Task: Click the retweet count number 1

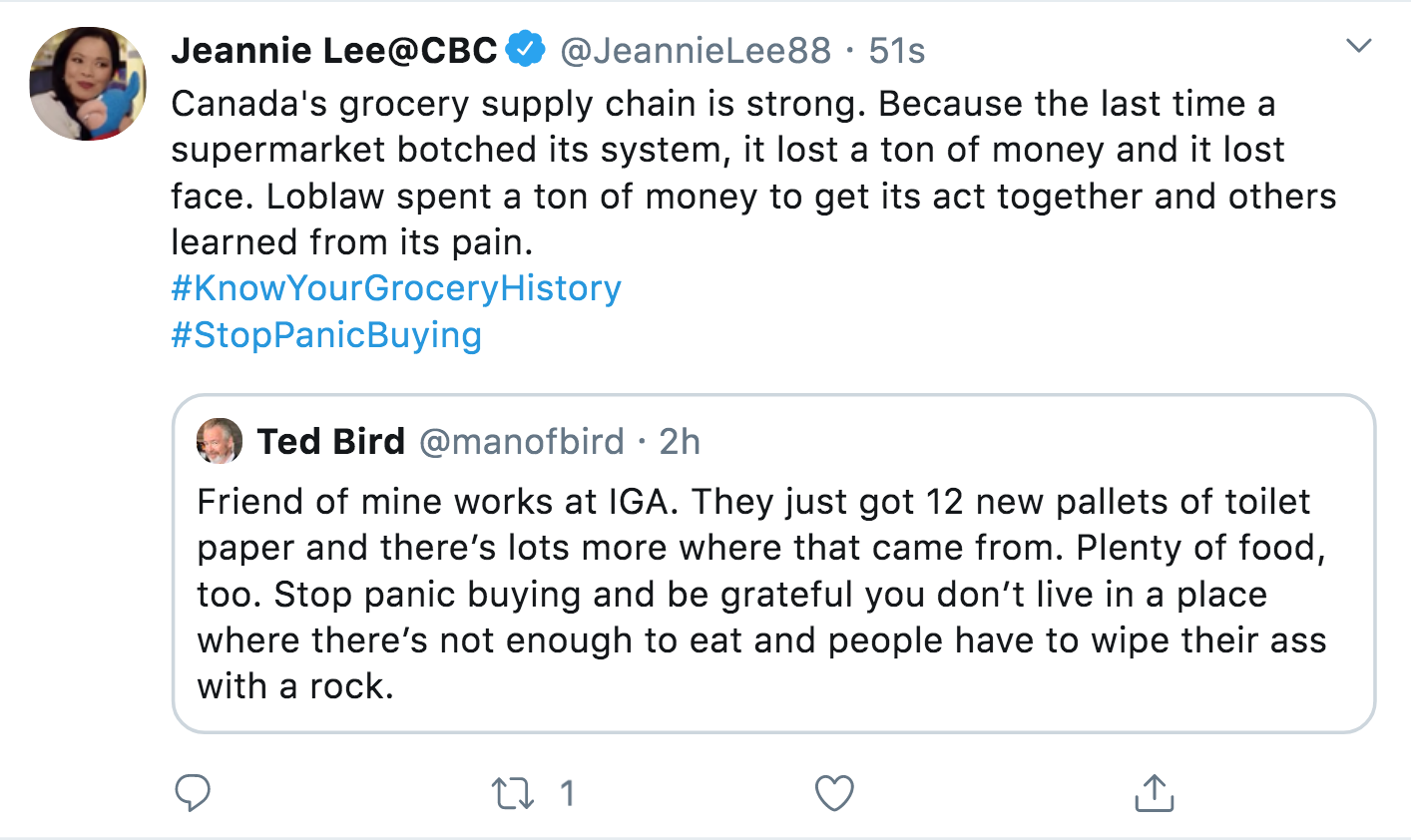Action: [x=567, y=793]
